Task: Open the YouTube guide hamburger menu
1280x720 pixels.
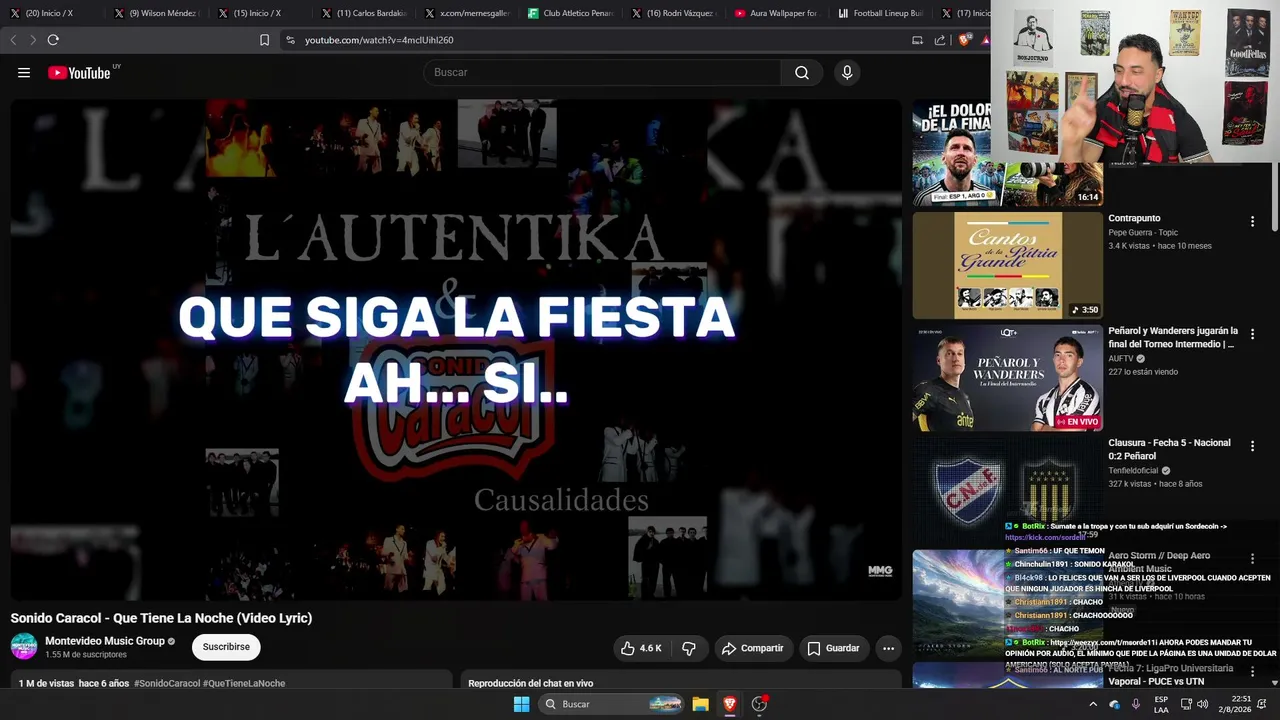Action: [x=24, y=72]
